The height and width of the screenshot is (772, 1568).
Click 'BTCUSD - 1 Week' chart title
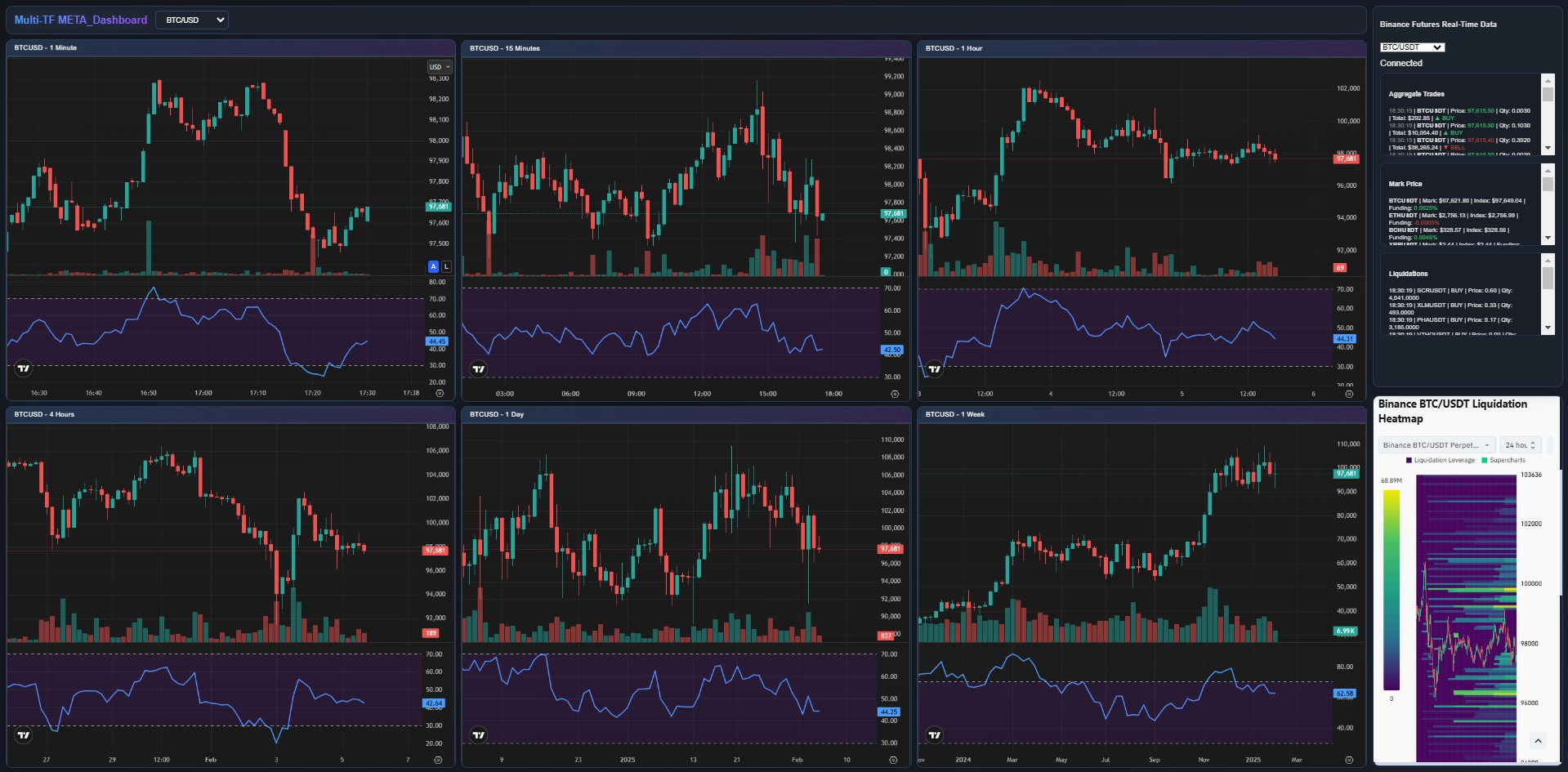tap(955, 414)
